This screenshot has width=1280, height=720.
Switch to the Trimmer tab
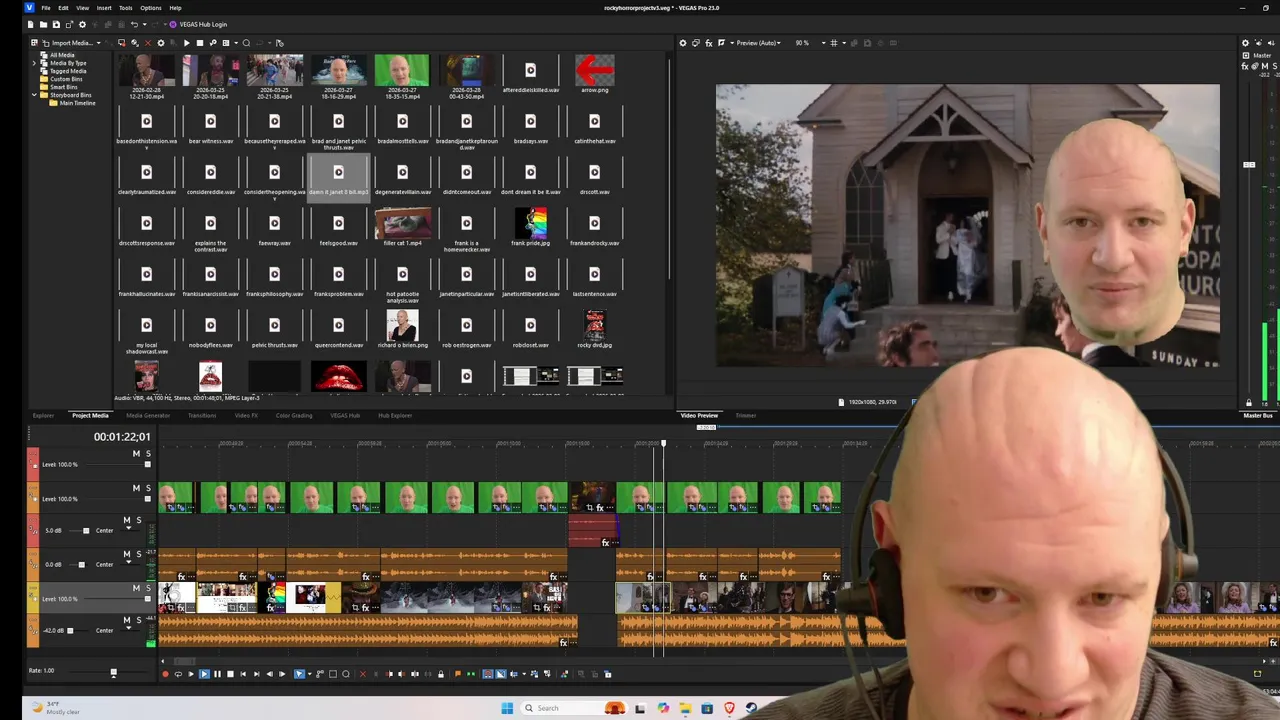tap(746, 415)
